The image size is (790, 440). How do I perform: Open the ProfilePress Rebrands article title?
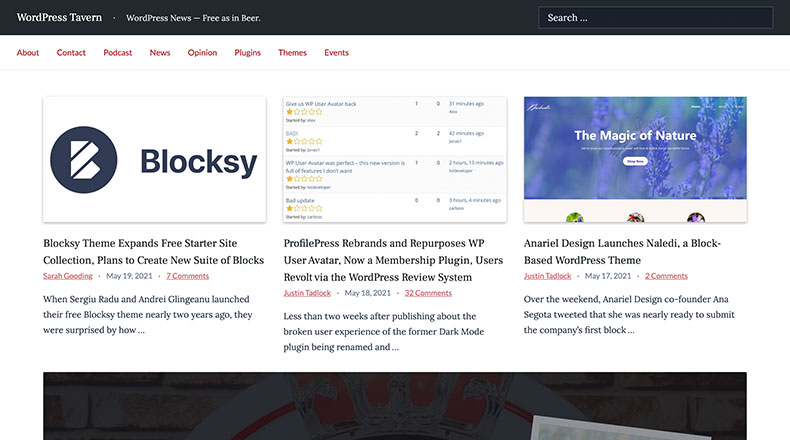click(x=393, y=260)
